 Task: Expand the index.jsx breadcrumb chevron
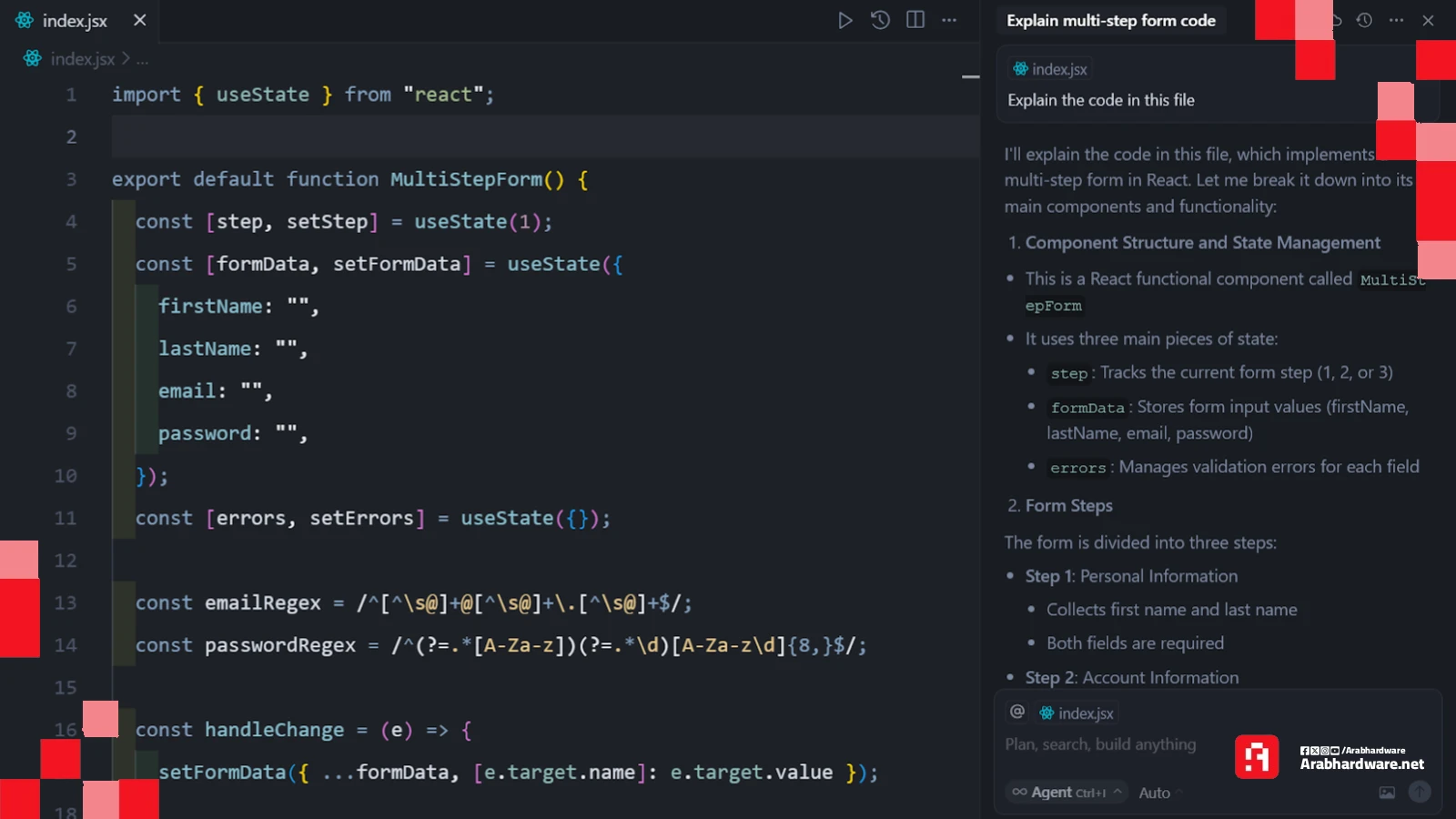pyautogui.click(x=126, y=59)
